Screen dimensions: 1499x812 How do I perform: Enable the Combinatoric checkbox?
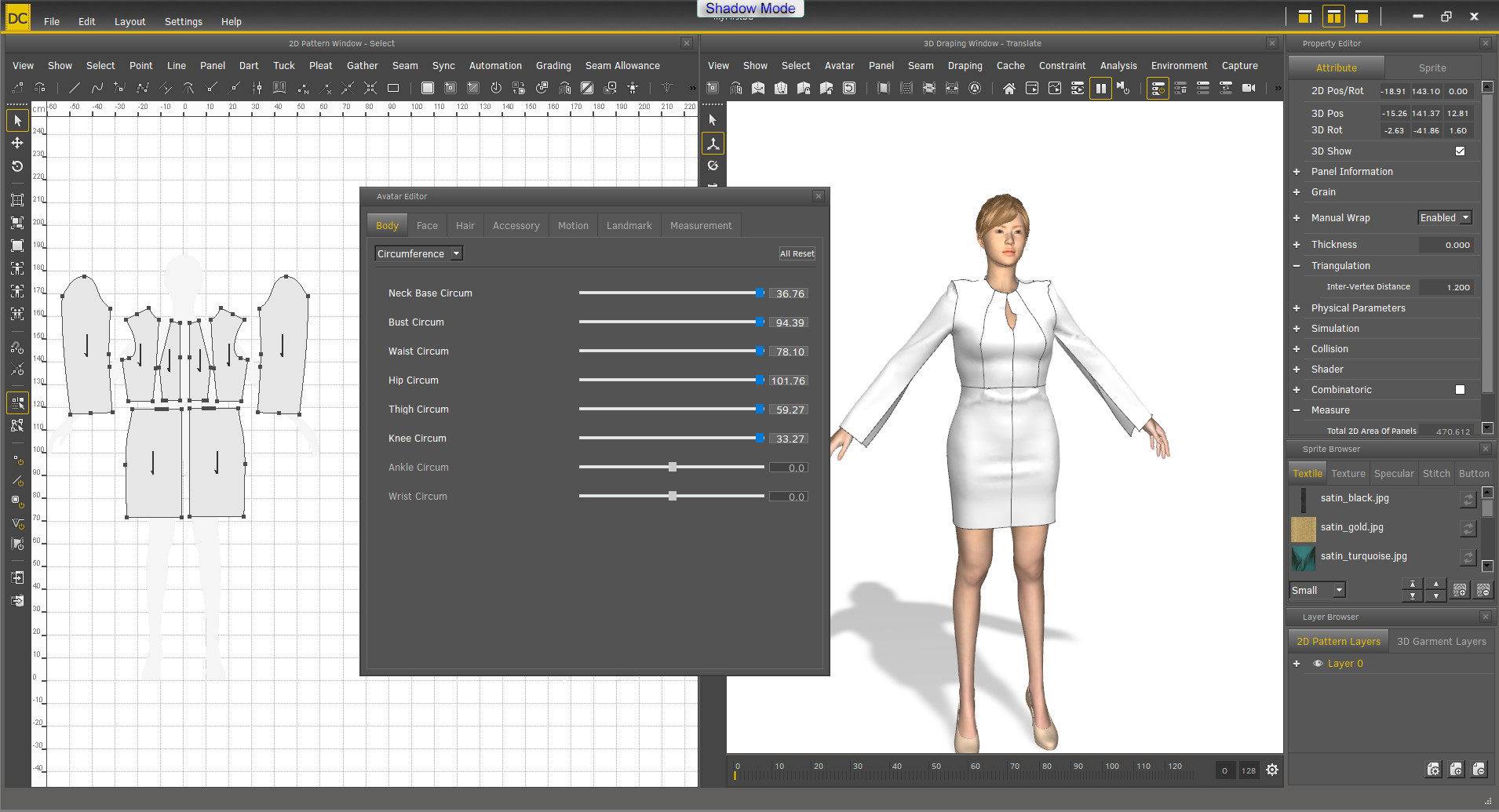[x=1460, y=390]
